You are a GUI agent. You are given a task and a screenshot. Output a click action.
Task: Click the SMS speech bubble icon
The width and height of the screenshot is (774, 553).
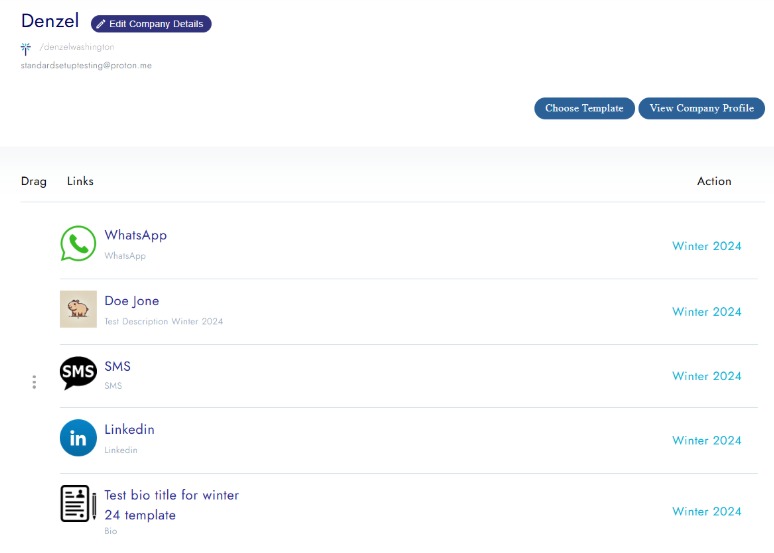pyautogui.click(x=78, y=373)
